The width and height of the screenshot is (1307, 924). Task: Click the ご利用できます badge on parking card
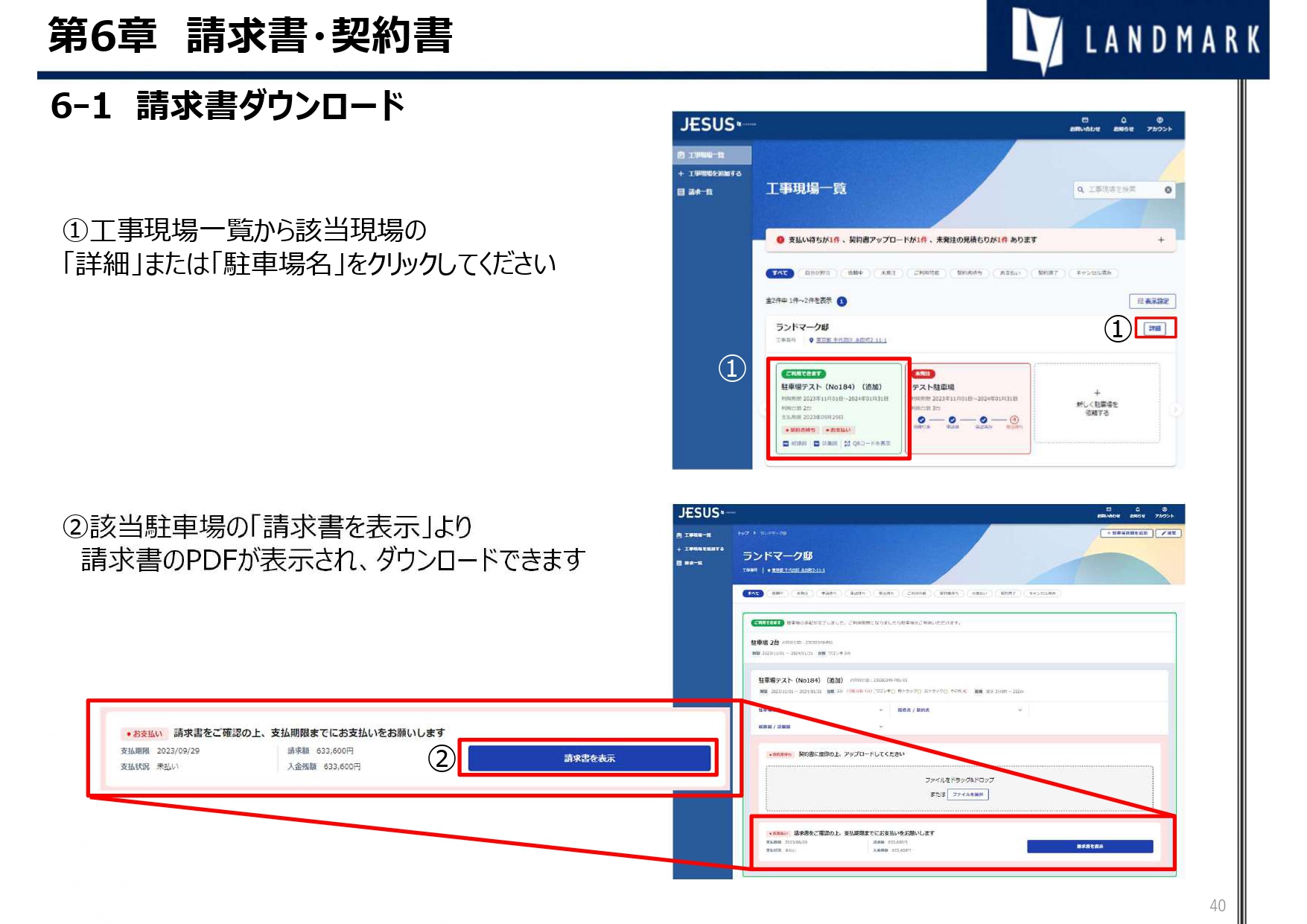803,374
